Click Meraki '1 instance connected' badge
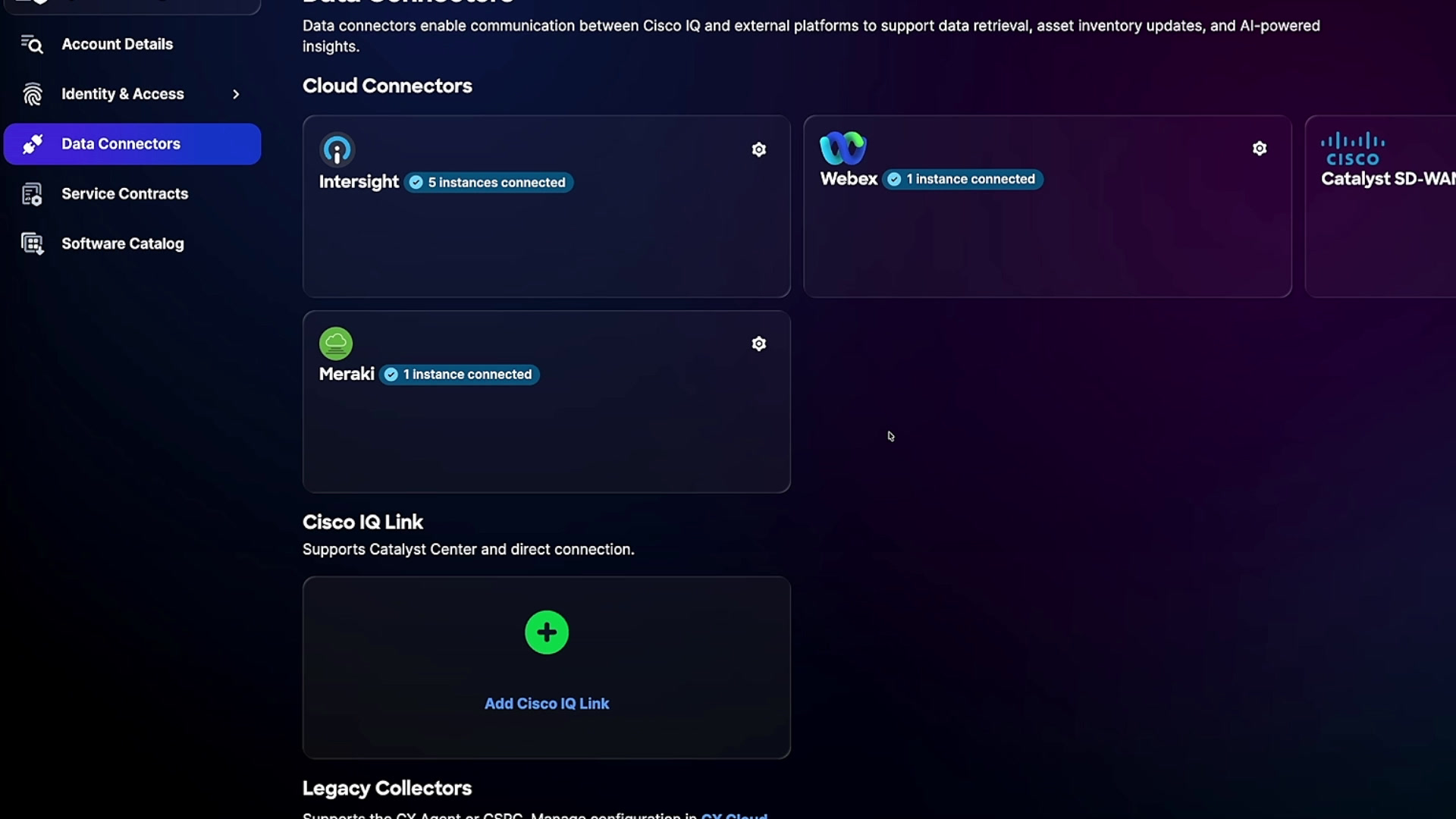Image resolution: width=1456 pixels, height=819 pixels. [460, 375]
